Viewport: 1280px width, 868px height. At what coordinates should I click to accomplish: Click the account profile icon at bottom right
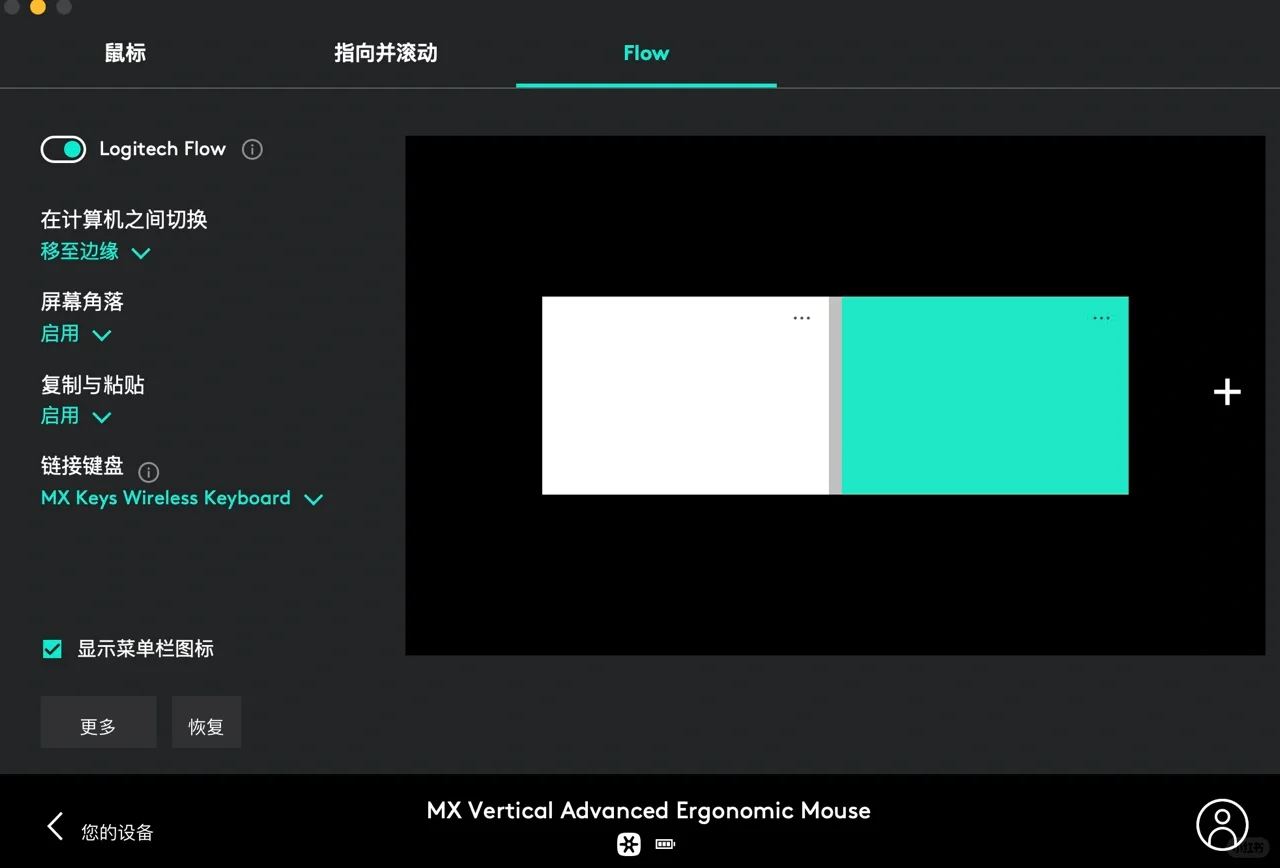[1222, 824]
